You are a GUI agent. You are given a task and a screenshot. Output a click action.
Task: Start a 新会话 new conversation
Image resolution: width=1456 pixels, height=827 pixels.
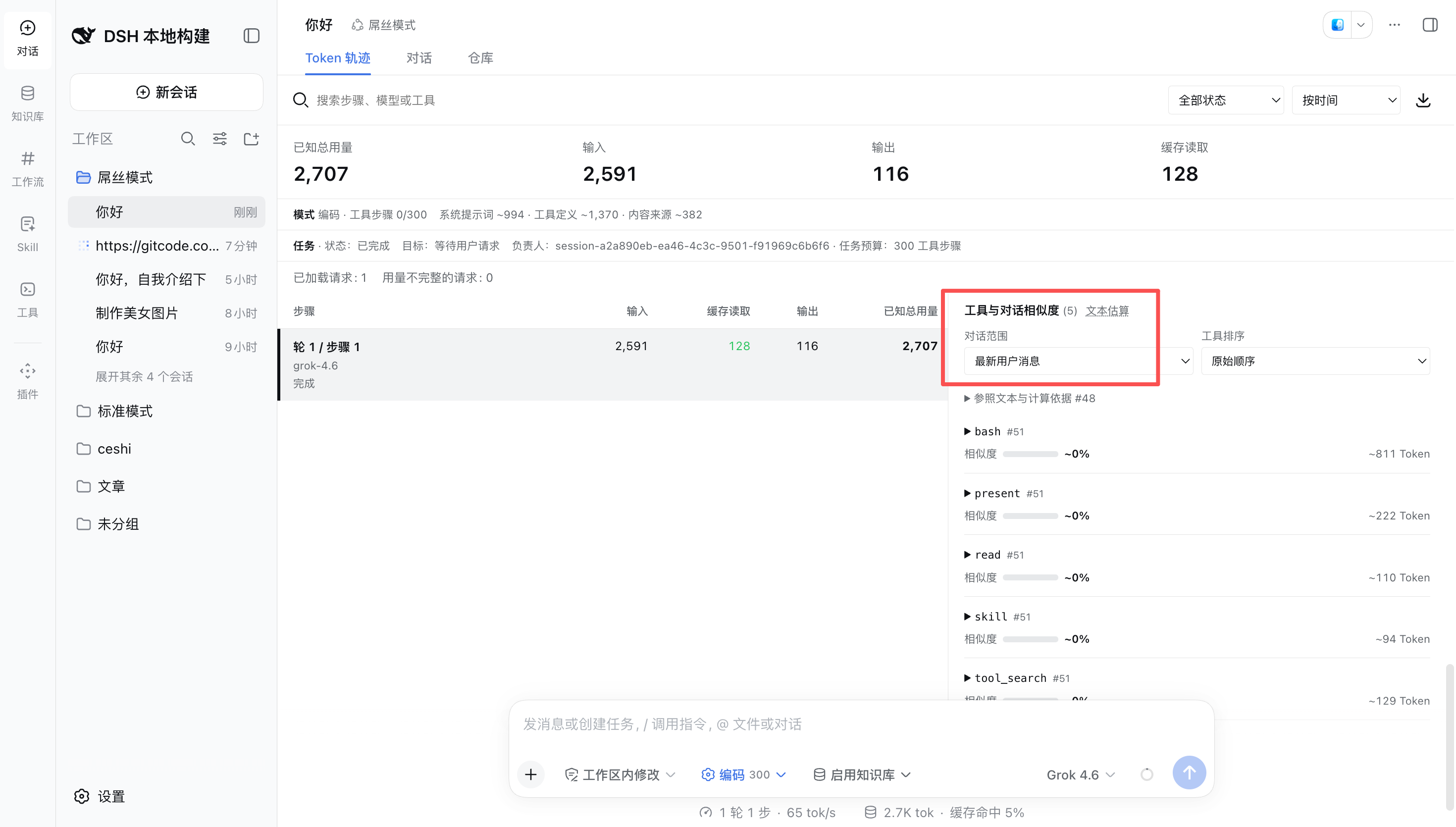pos(166,92)
